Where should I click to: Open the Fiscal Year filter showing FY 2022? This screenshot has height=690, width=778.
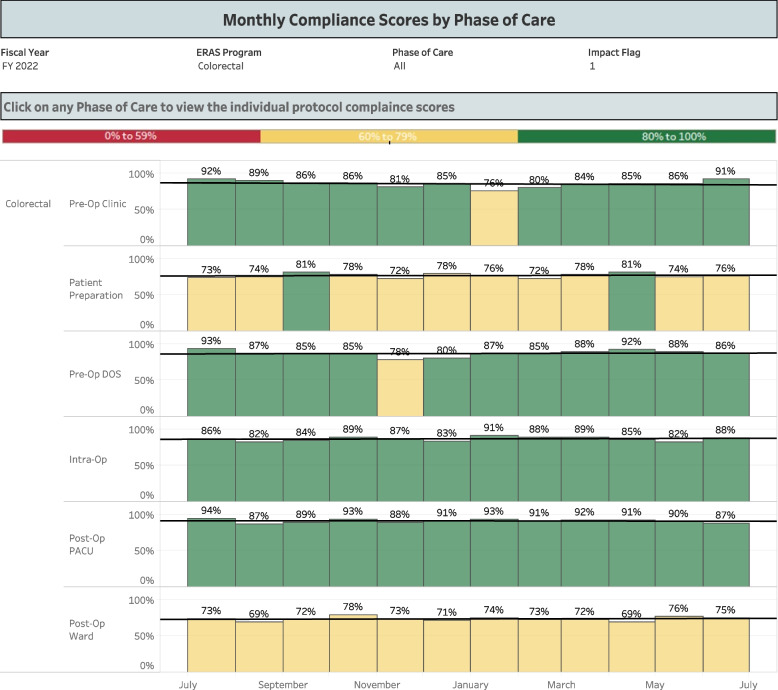click(22, 66)
